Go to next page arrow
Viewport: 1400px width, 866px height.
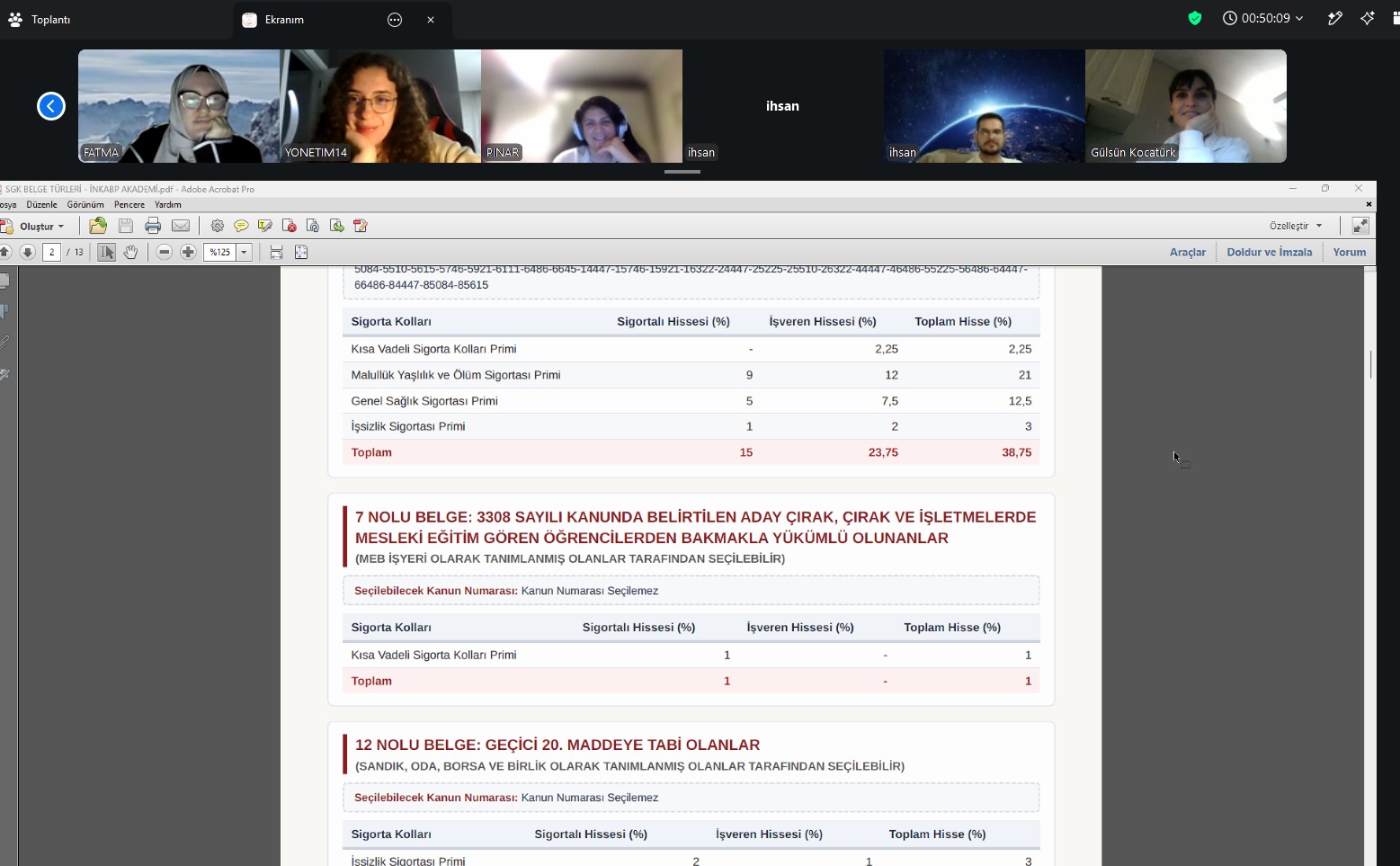[x=27, y=252]
